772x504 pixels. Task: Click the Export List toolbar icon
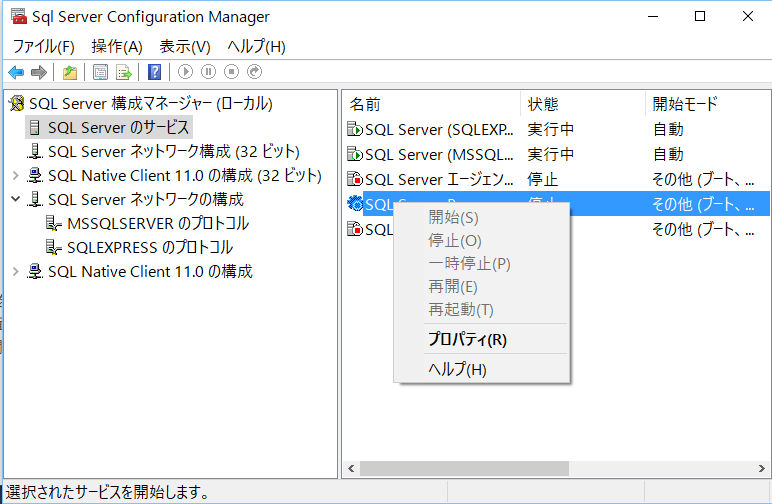point(124,72)
